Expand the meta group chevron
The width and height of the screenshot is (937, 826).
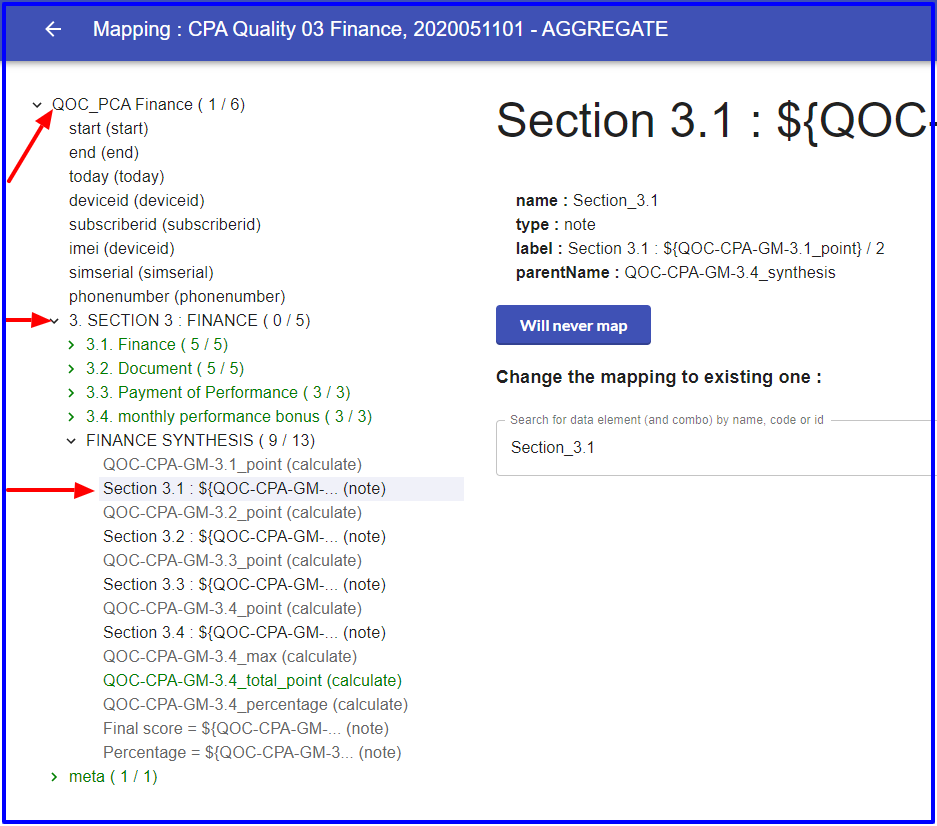click(54, 777)
